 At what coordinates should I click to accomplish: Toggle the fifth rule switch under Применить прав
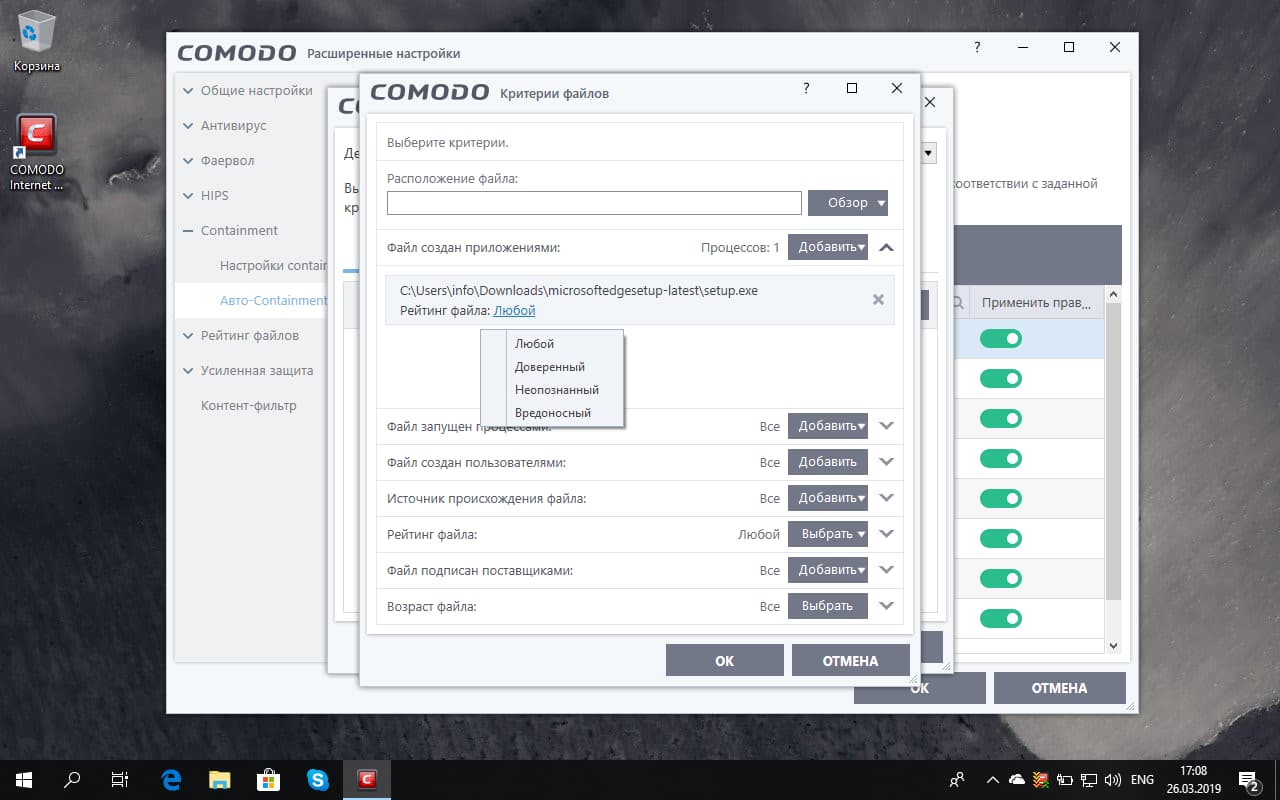pyautogui.click(x=1001, y=499)
